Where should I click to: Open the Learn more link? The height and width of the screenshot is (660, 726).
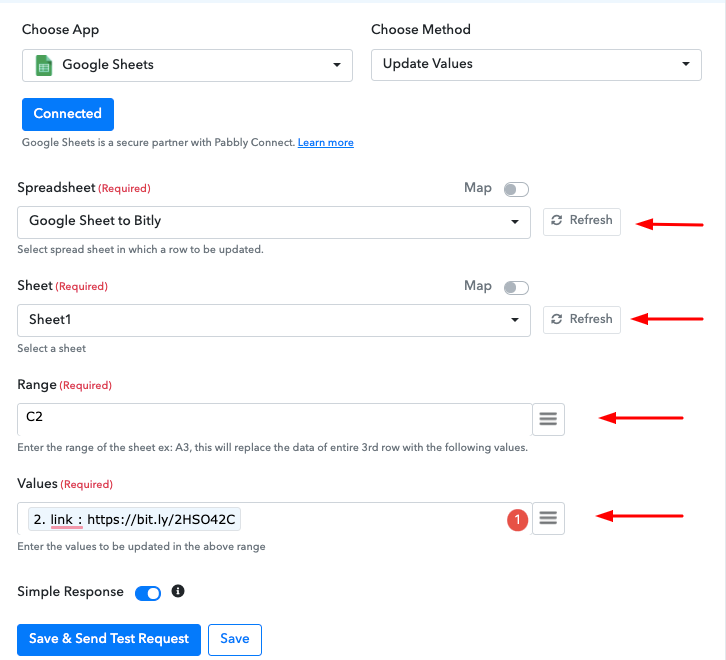(325, 143)
